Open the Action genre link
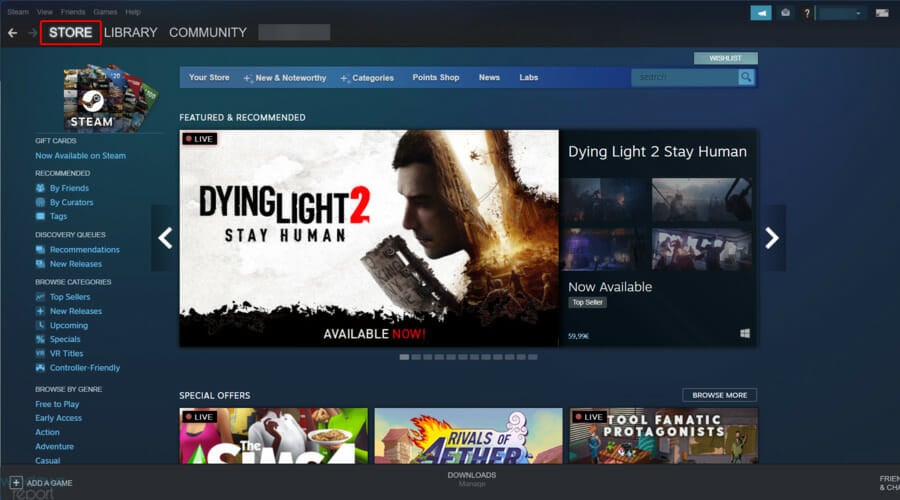This screenshot has width=900, height=500. [47, 432]
